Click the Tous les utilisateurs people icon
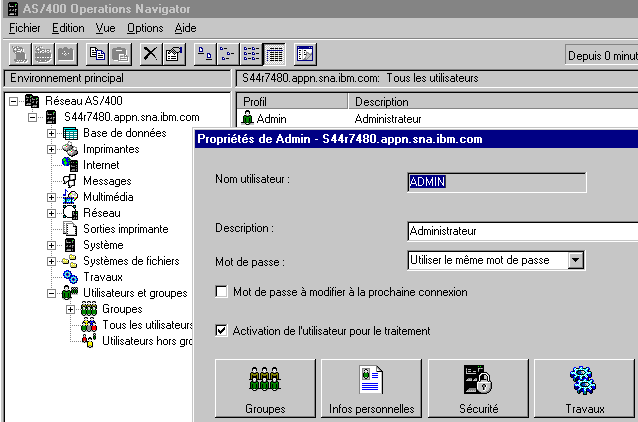638x422 pixels. pos(89,325)
